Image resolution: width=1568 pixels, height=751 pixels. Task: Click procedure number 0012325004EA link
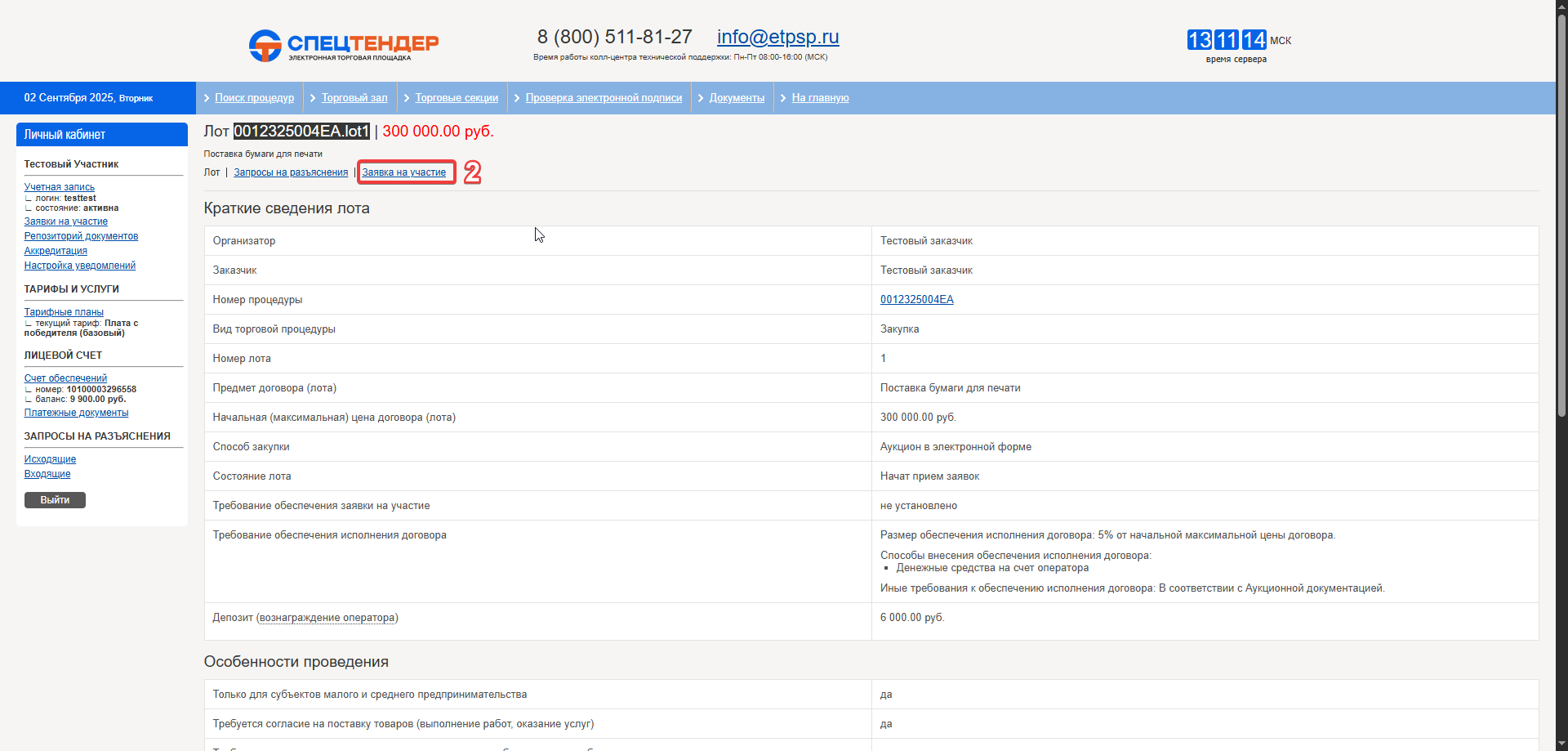click(916, 300)
